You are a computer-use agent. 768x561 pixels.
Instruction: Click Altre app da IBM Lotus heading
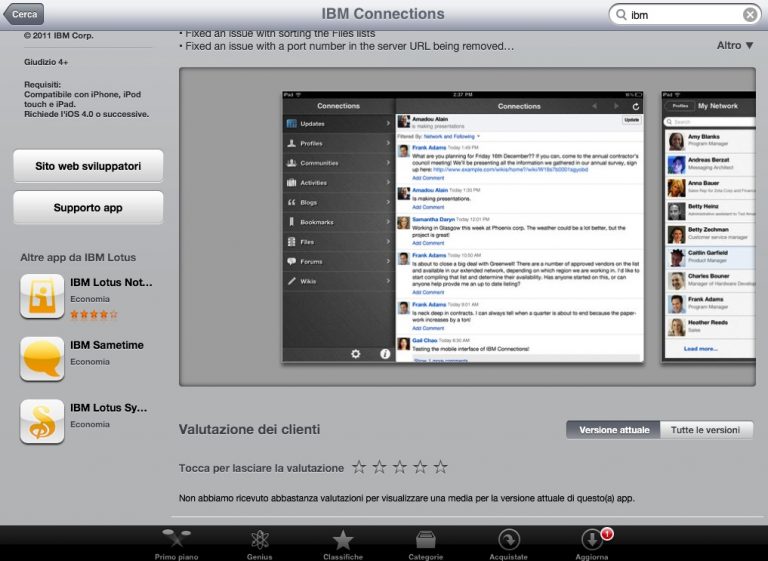pyautogui.click(x=78, y=257)
